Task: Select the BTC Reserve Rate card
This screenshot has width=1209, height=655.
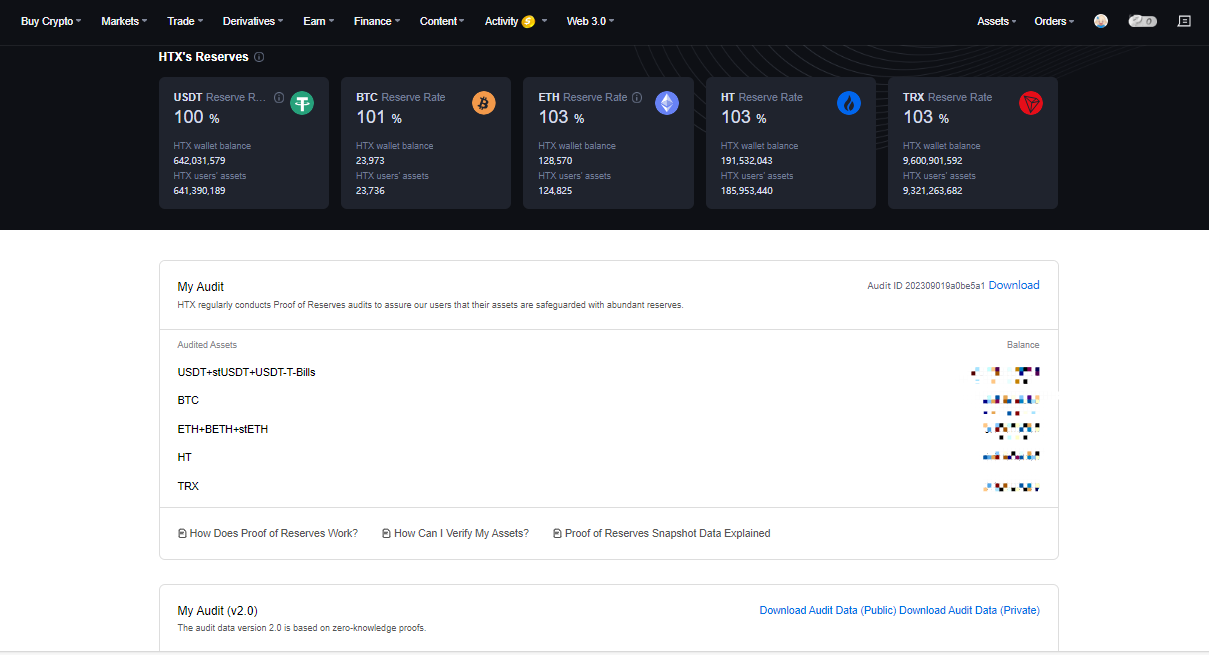Action: click(x=426, y=143)
